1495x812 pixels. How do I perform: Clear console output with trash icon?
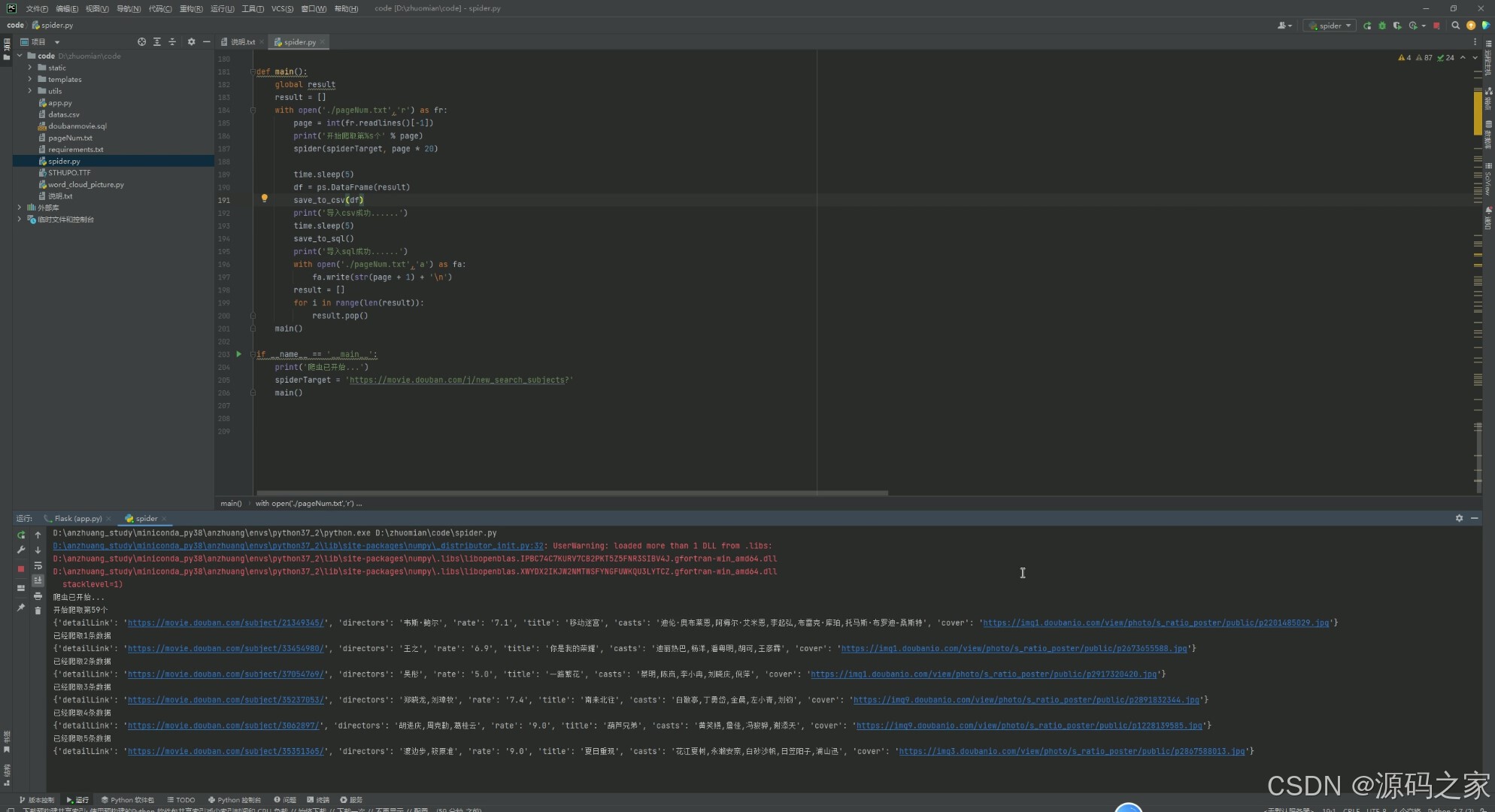tap(38, 611)
